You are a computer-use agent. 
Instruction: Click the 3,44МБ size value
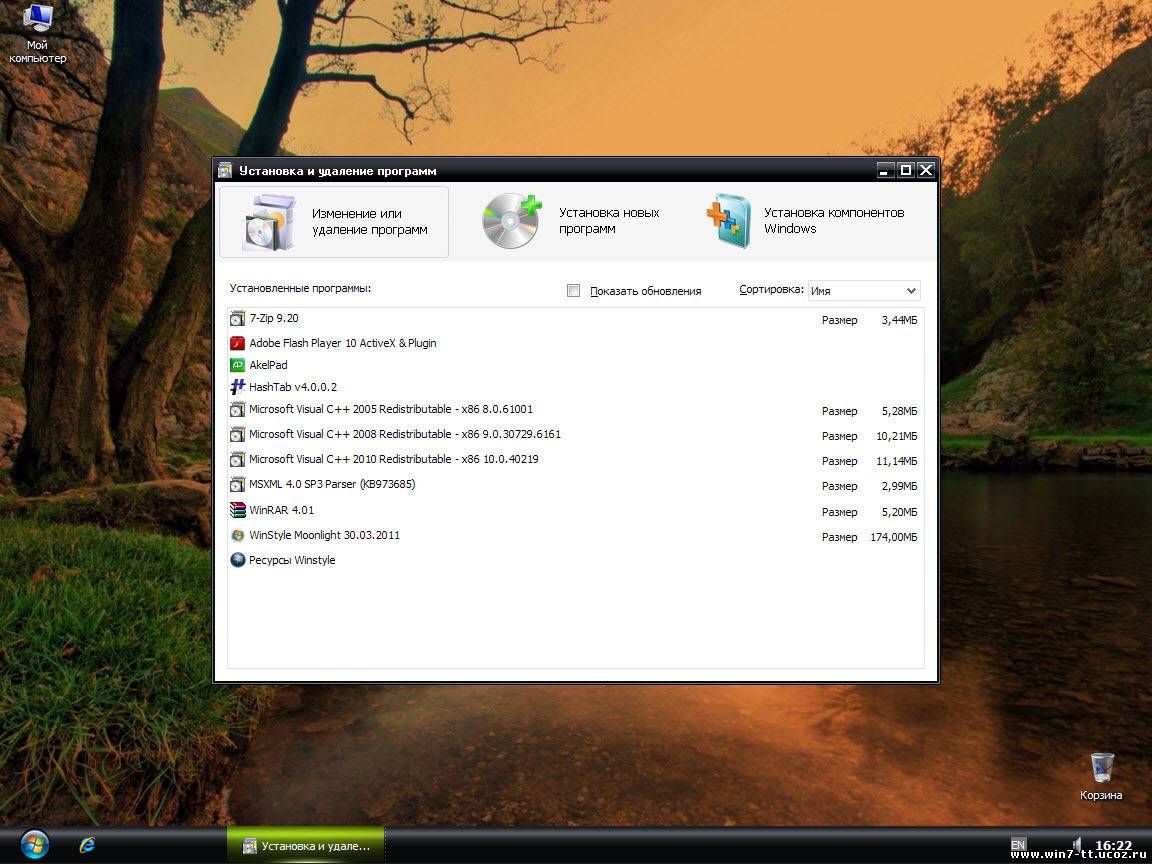click(899, 320)
